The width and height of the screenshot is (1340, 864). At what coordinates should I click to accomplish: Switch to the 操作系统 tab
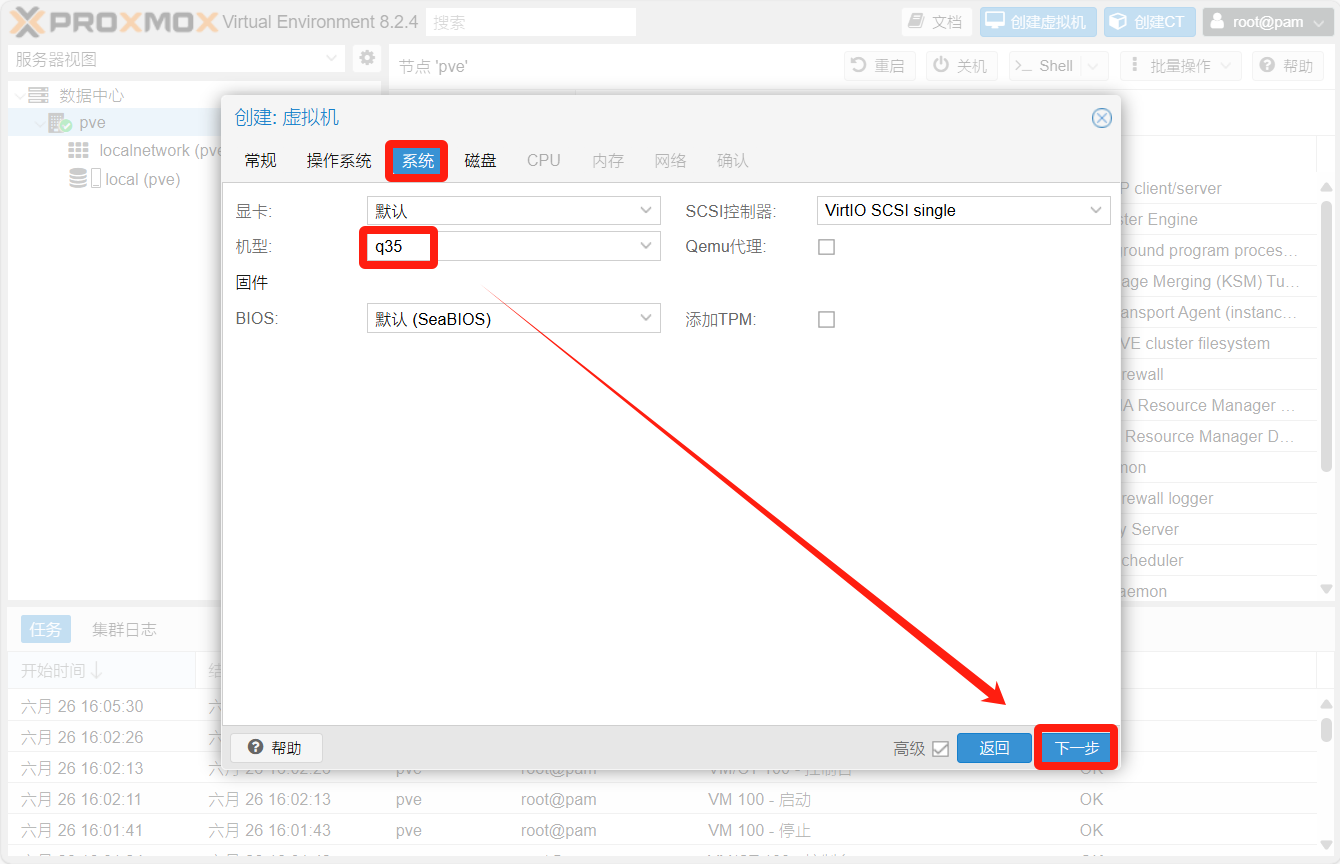[338, 161]
